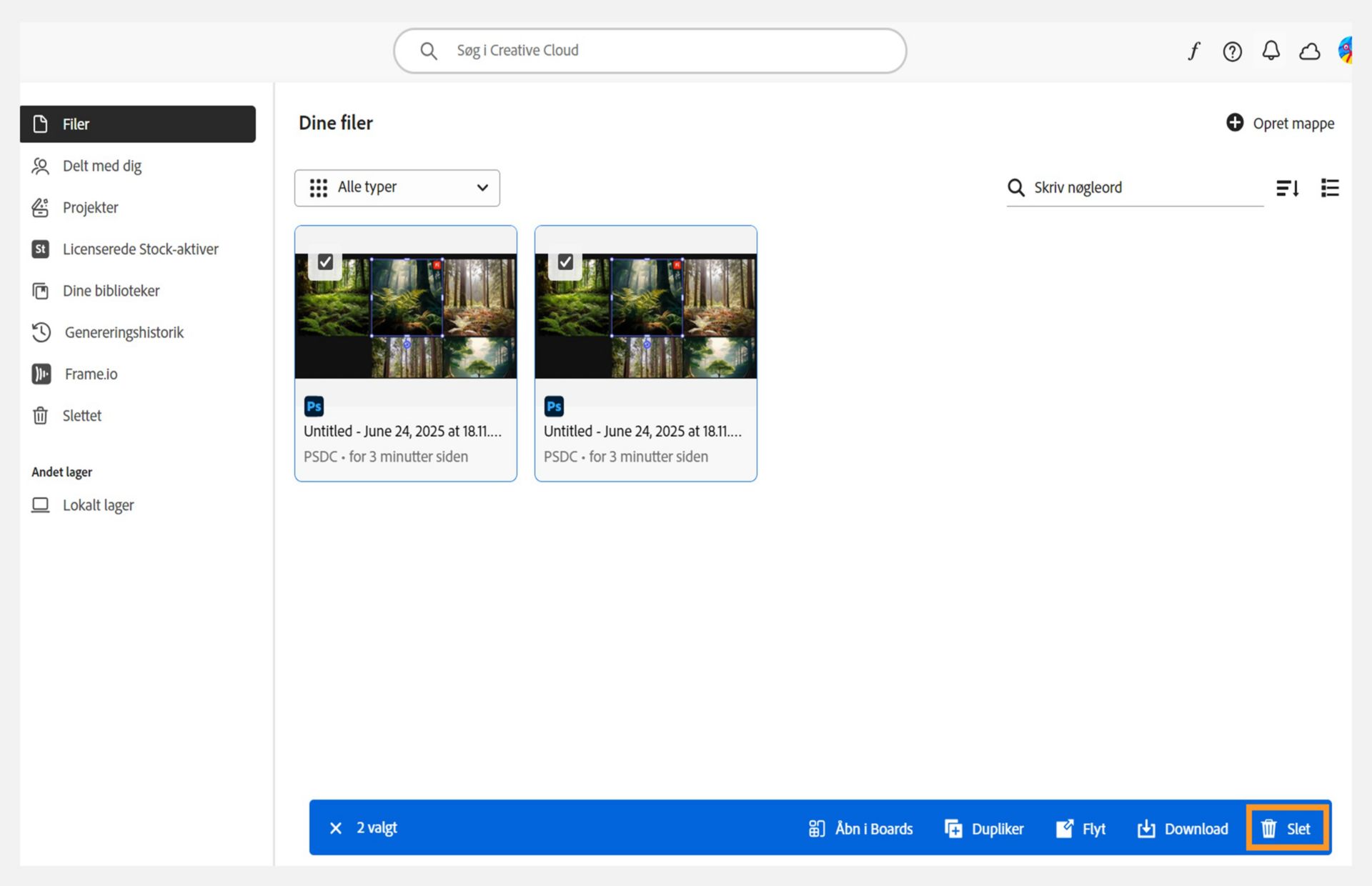Viewport: 1372px width, 886px height.
Task: Show notifications via the bell icon
Action: coord(1271,51)
